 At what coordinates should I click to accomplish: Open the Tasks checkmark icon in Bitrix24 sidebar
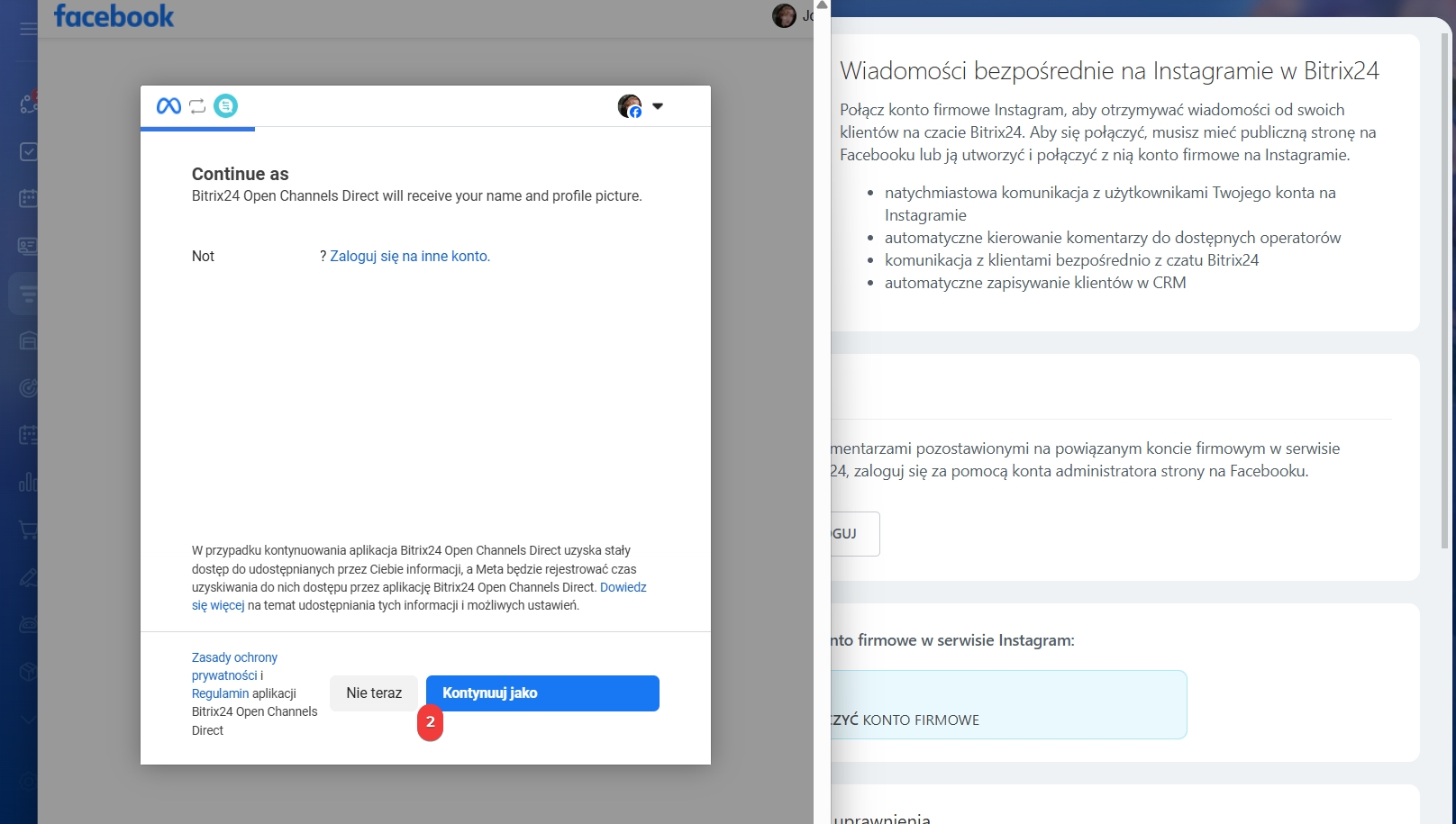click(29, 151)
